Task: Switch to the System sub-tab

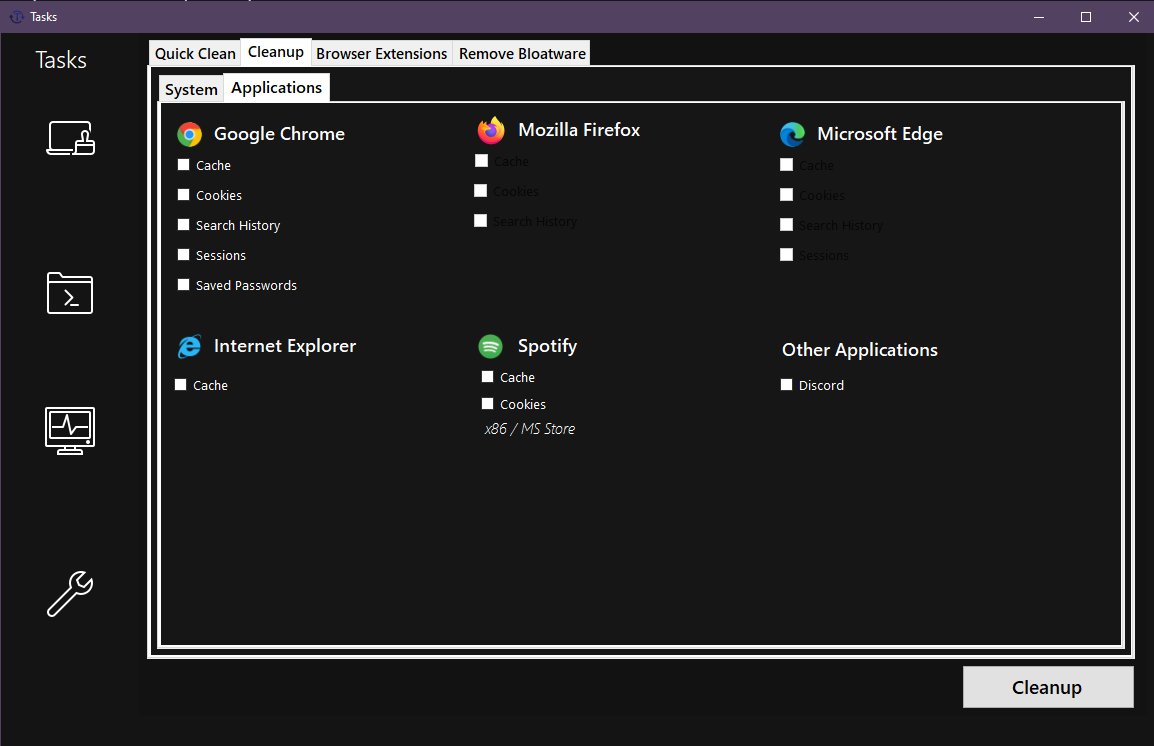Action: coord(191,90)
